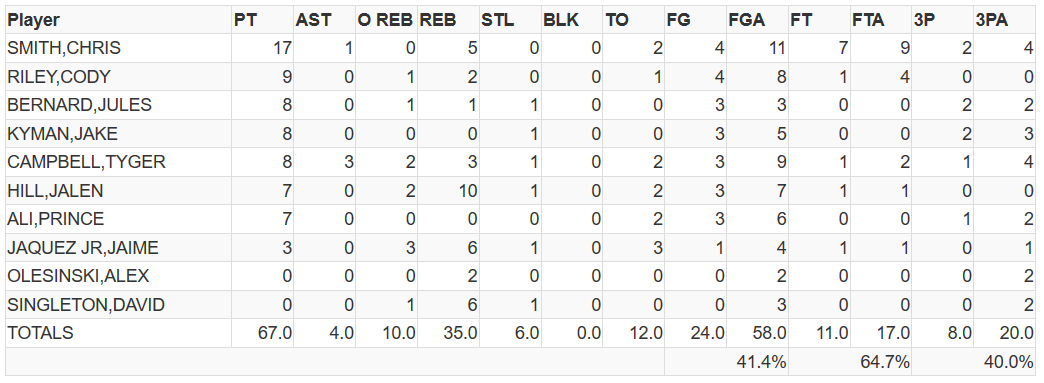Image resolution: width=1044 pixels, height=383 pixels.
Task: Click the Player column header
Action: [x=119, y=20]
